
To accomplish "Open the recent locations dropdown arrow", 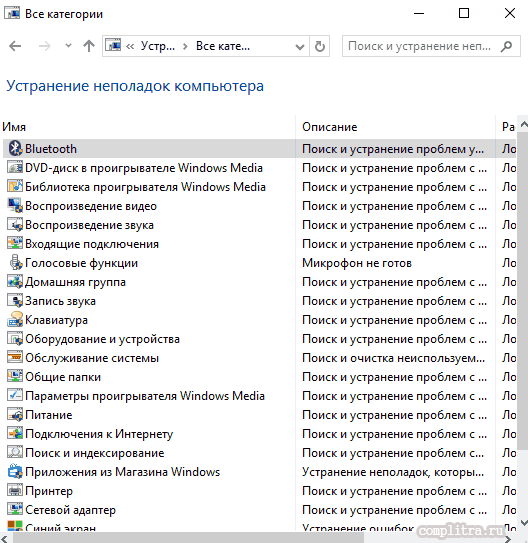I will (68, 45).
